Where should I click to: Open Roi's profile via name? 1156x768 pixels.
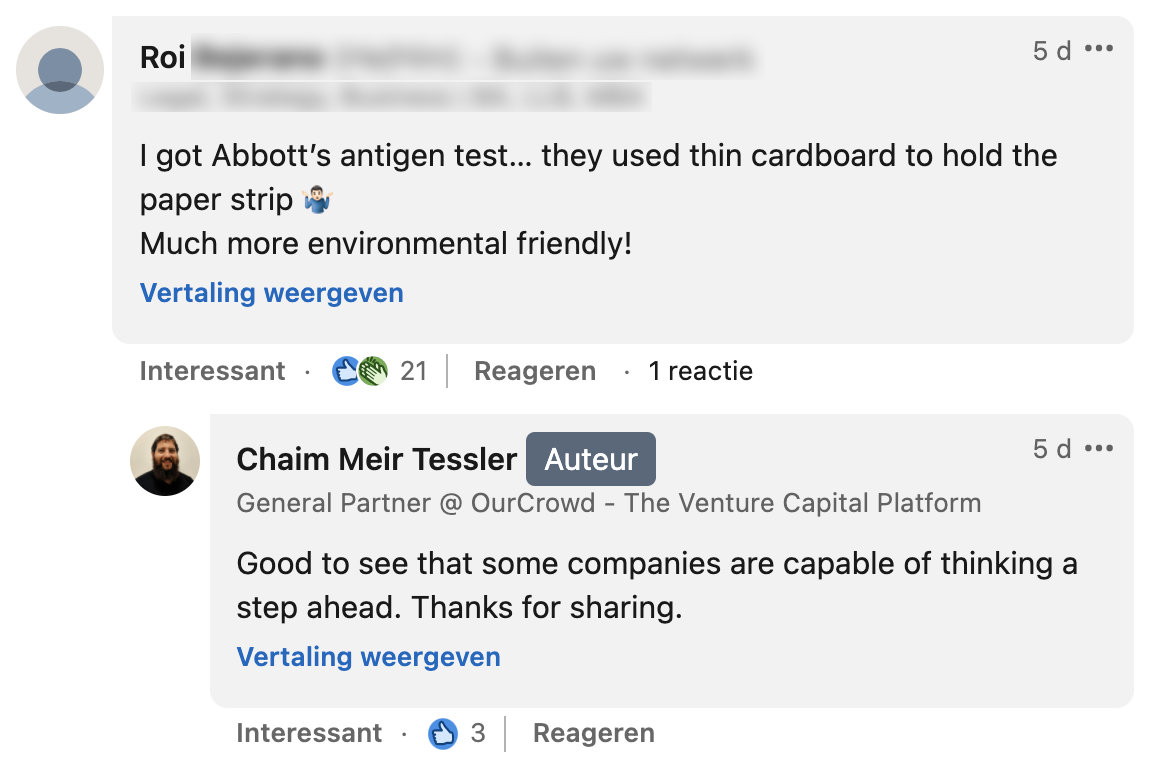click(163, 58)
